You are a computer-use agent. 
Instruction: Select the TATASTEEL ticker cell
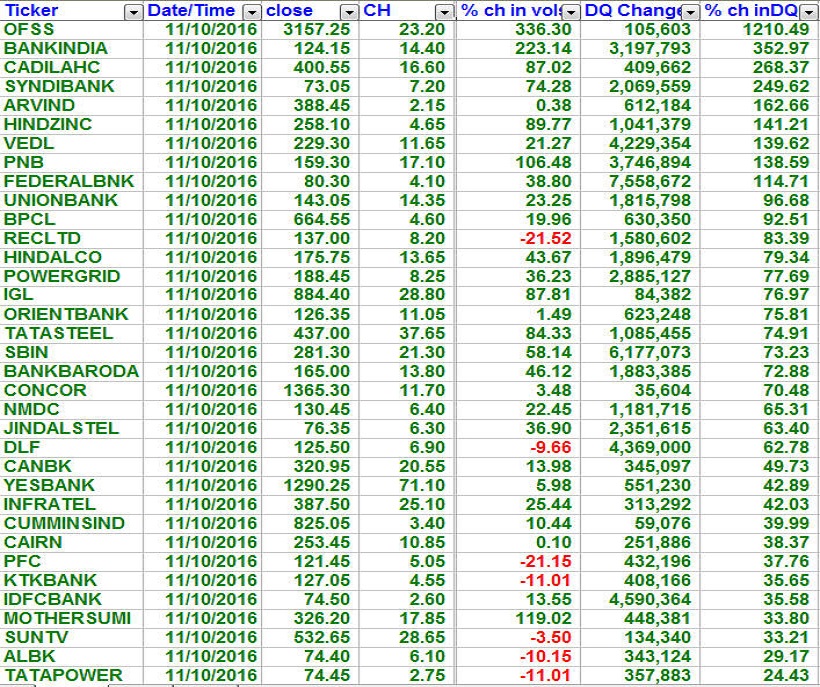coord(60,333)
